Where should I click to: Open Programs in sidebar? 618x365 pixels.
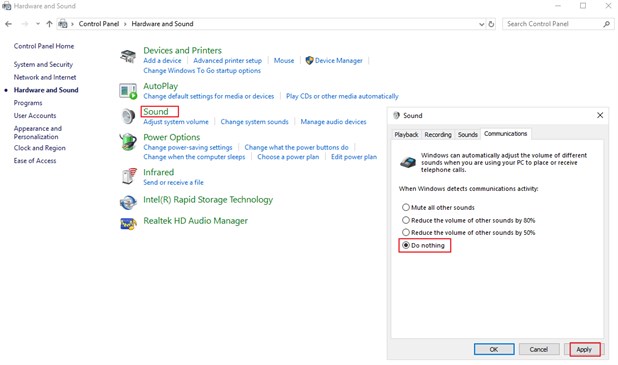[28, 103]
